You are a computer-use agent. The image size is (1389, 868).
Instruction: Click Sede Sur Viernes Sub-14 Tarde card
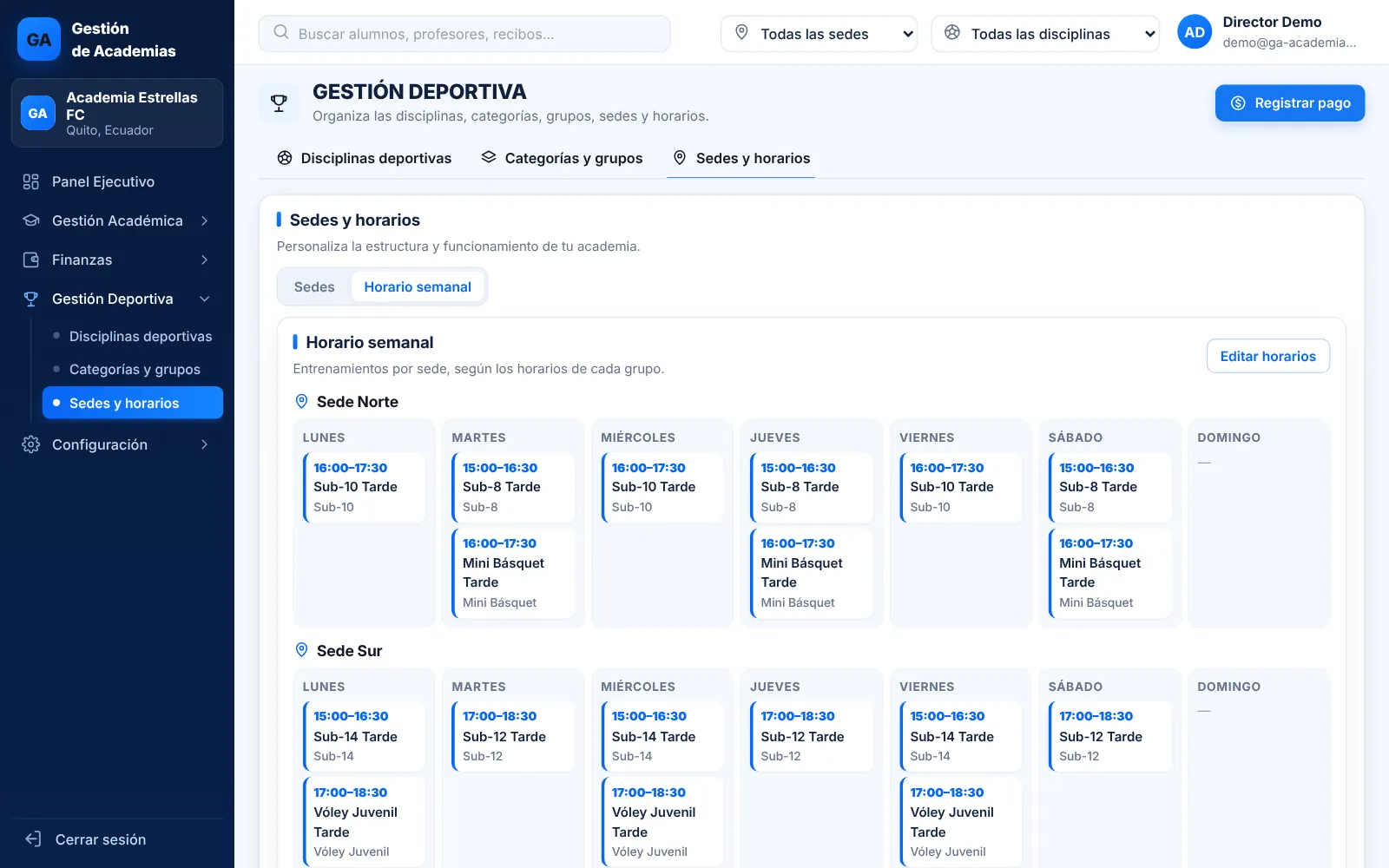[961, 736]
